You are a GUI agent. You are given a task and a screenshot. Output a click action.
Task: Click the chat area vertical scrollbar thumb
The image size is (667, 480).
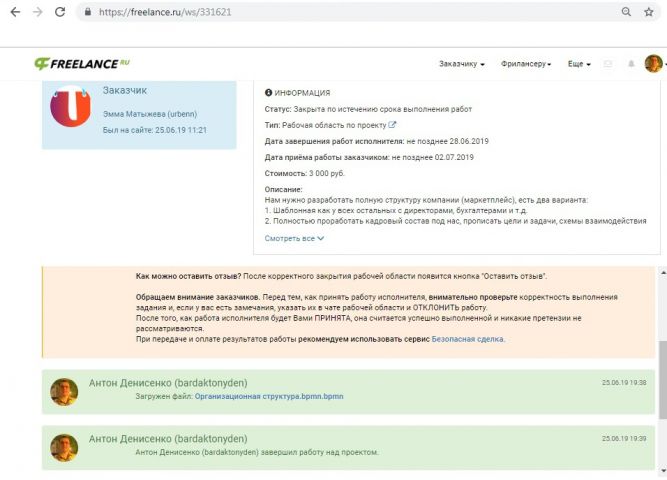click(x=662, y=380)
